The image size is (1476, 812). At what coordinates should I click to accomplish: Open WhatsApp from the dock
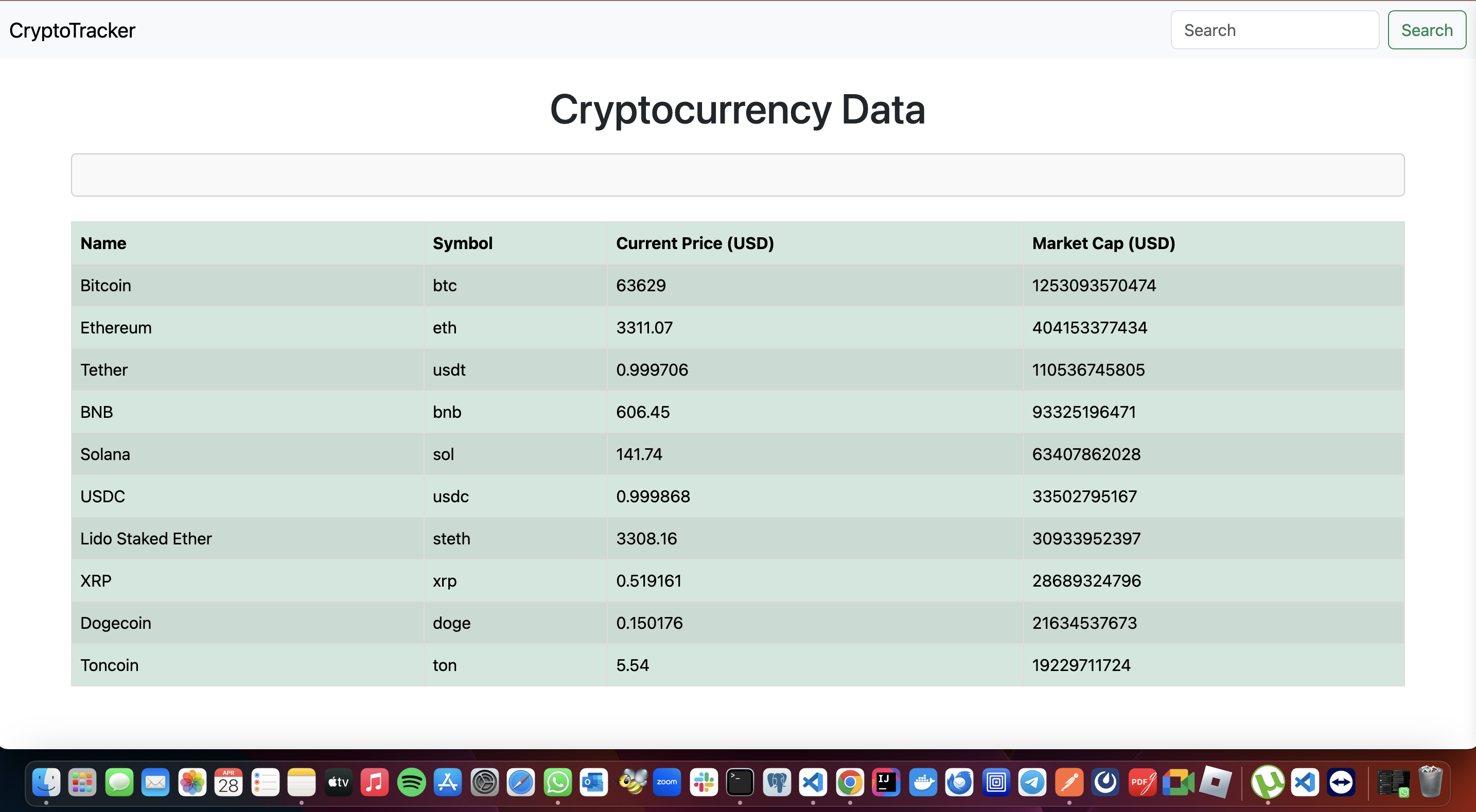click(x=557, y=782)
